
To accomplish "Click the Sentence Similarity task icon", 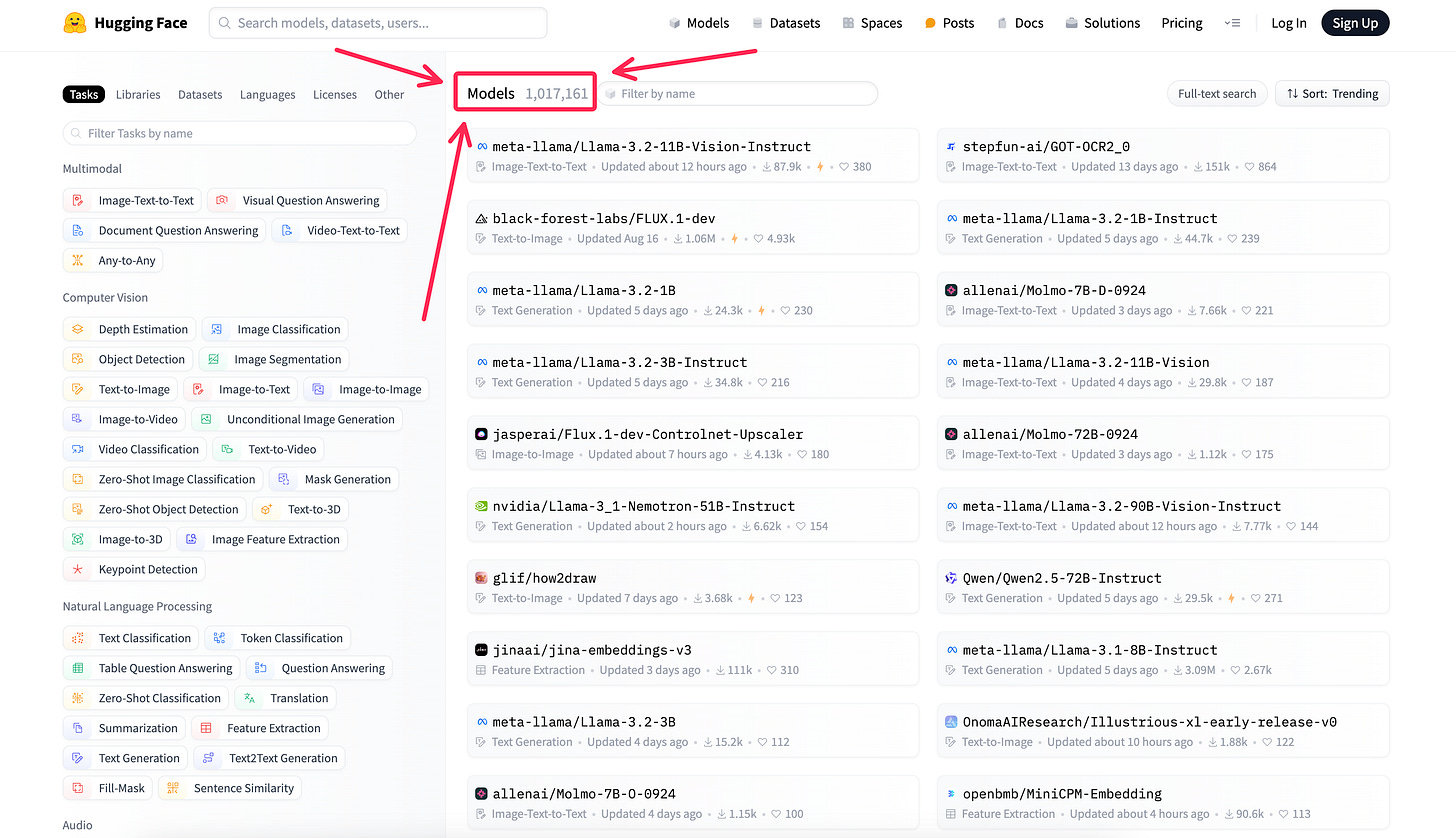I will [x=173, y=788].
